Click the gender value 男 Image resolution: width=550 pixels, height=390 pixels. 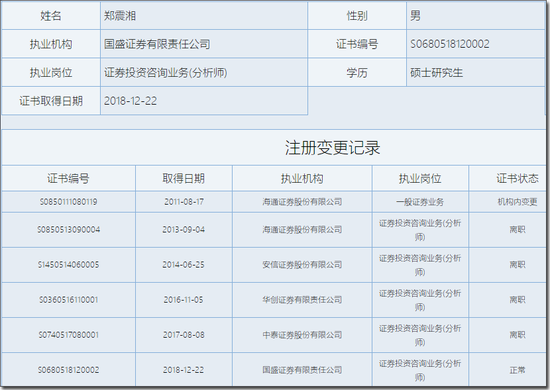click(x=415, y=16)
